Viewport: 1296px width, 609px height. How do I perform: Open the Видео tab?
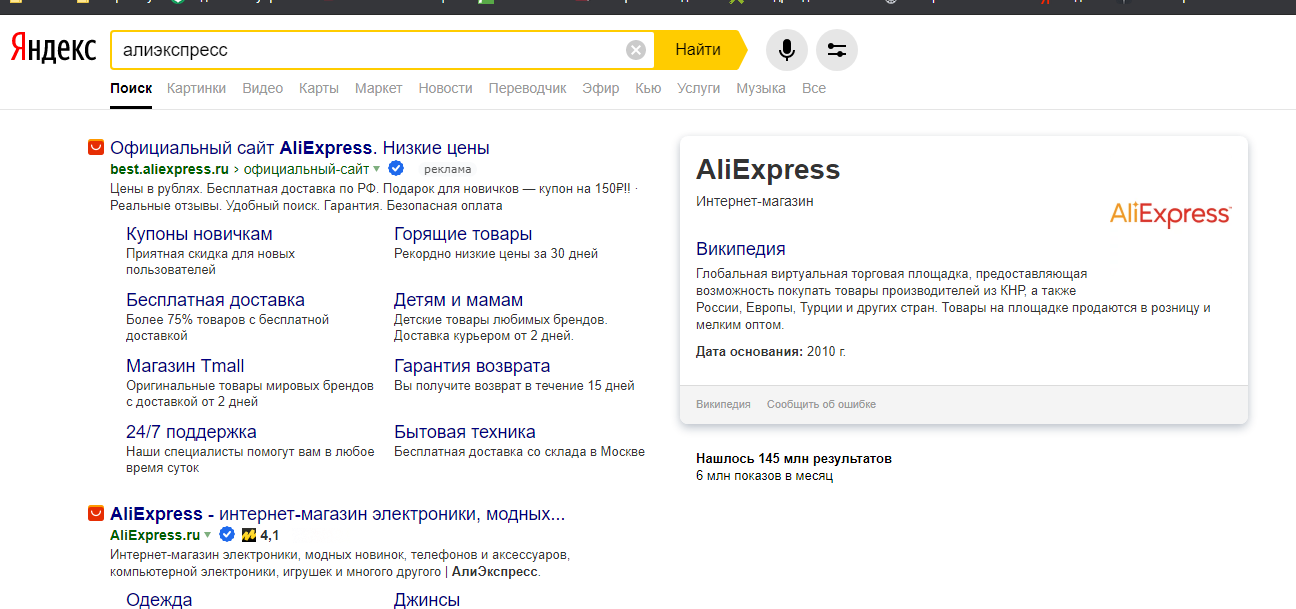(x=263, y=88)
